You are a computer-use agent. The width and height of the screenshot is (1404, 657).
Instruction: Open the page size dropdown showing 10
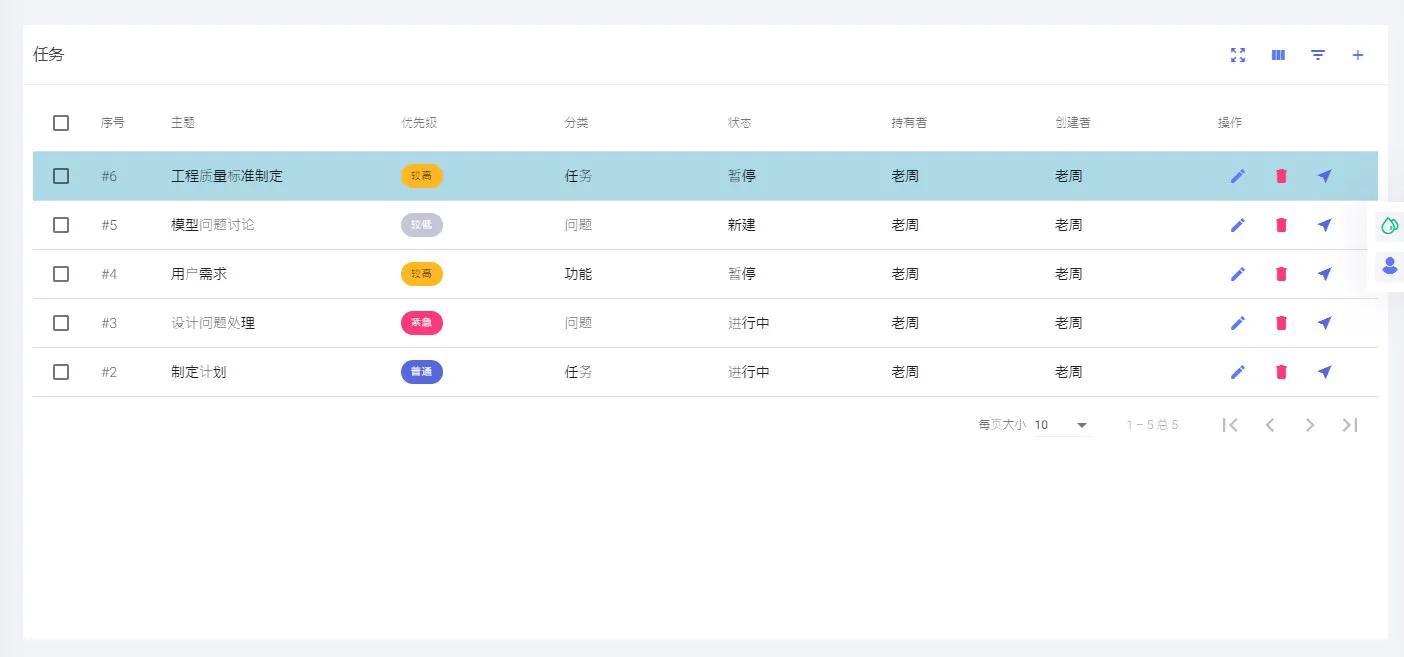[x=1062, y=425]
